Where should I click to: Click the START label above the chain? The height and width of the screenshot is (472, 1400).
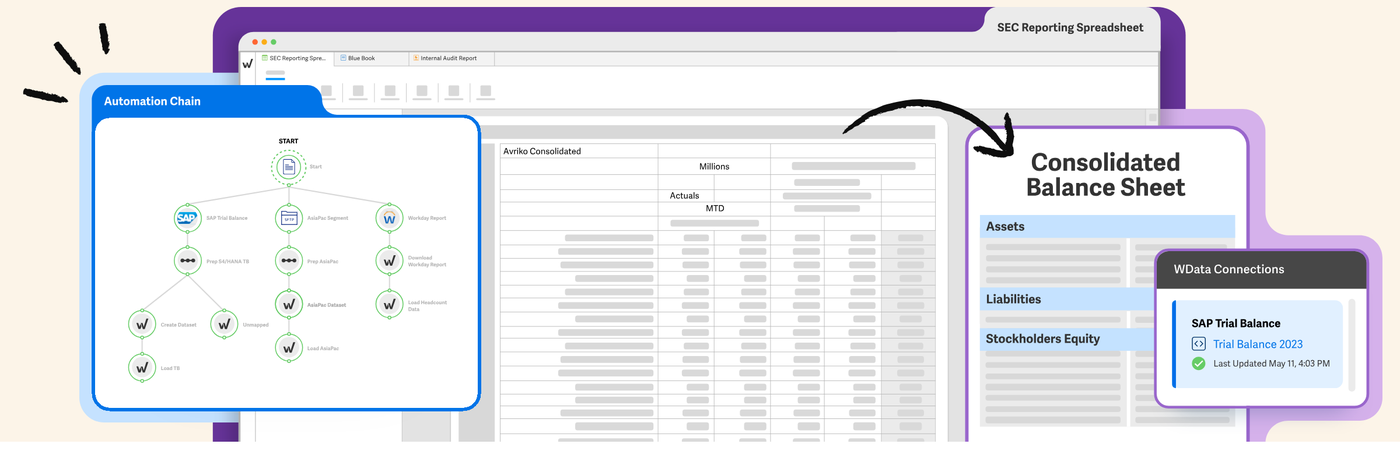click(x=288, y=142)
